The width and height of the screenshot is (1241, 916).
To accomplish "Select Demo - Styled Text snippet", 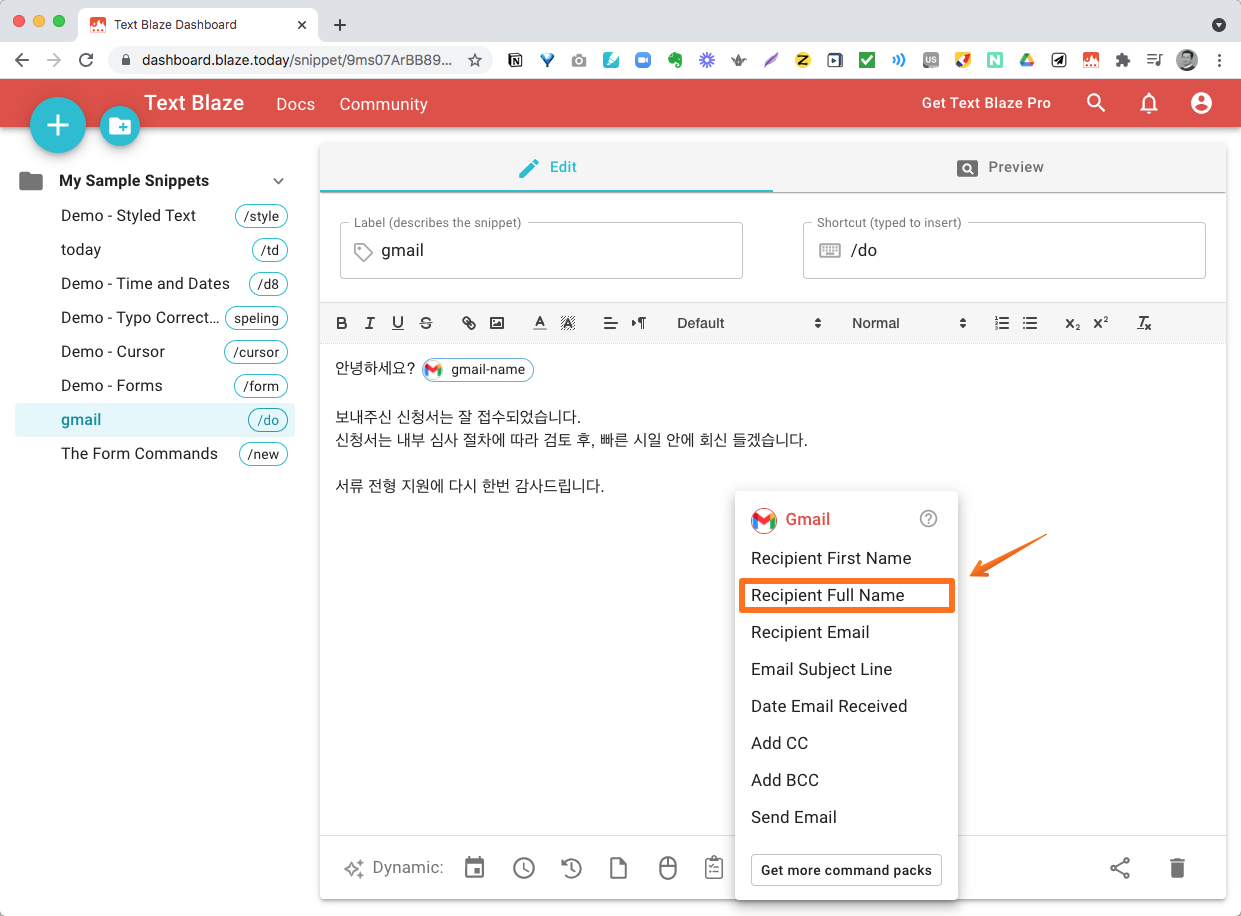I will click(155, 216).
